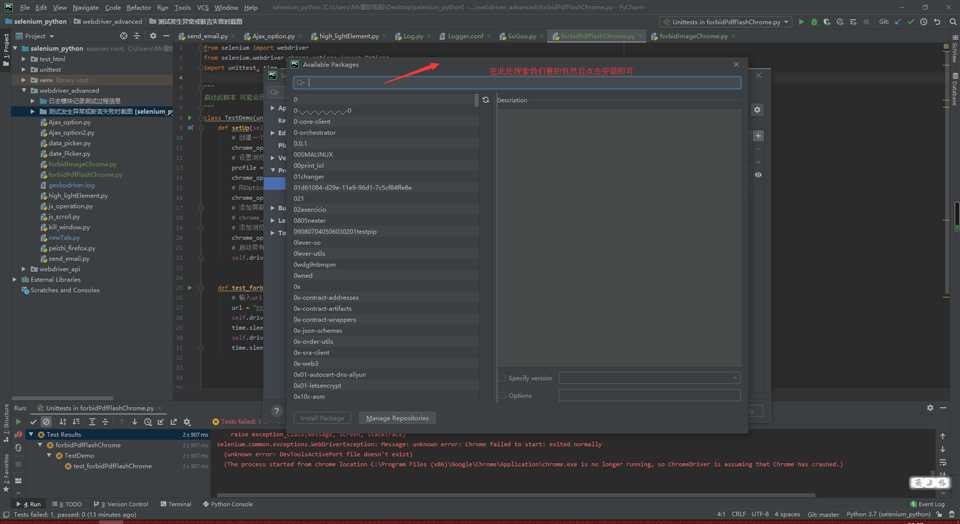Switch to forbidImageChrome.py editor tab
Image resolution: width=960 pixels, height=524 pixels.
(x=693, y=36)
